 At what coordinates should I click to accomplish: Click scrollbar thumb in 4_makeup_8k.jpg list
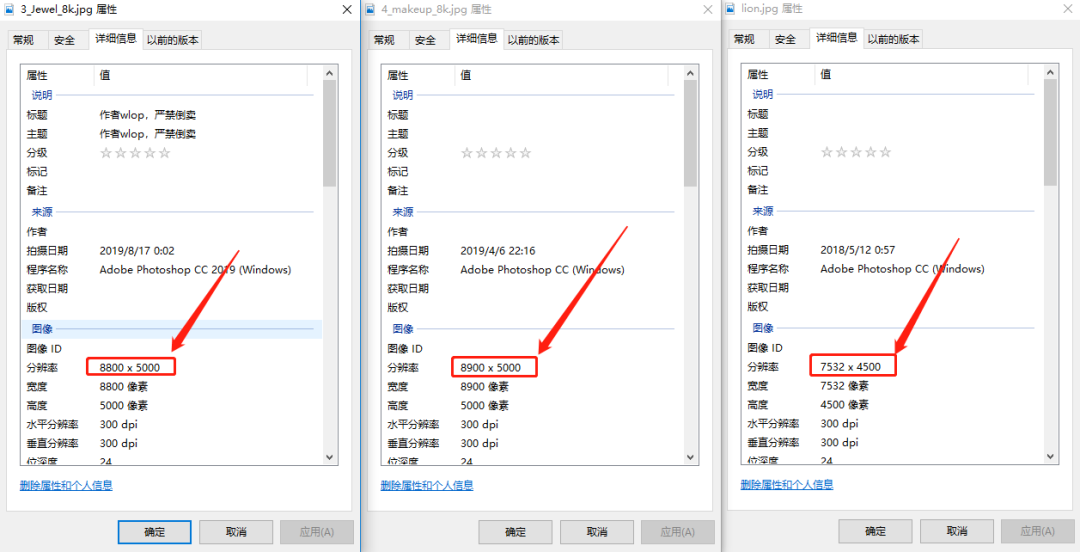(690, 133)
